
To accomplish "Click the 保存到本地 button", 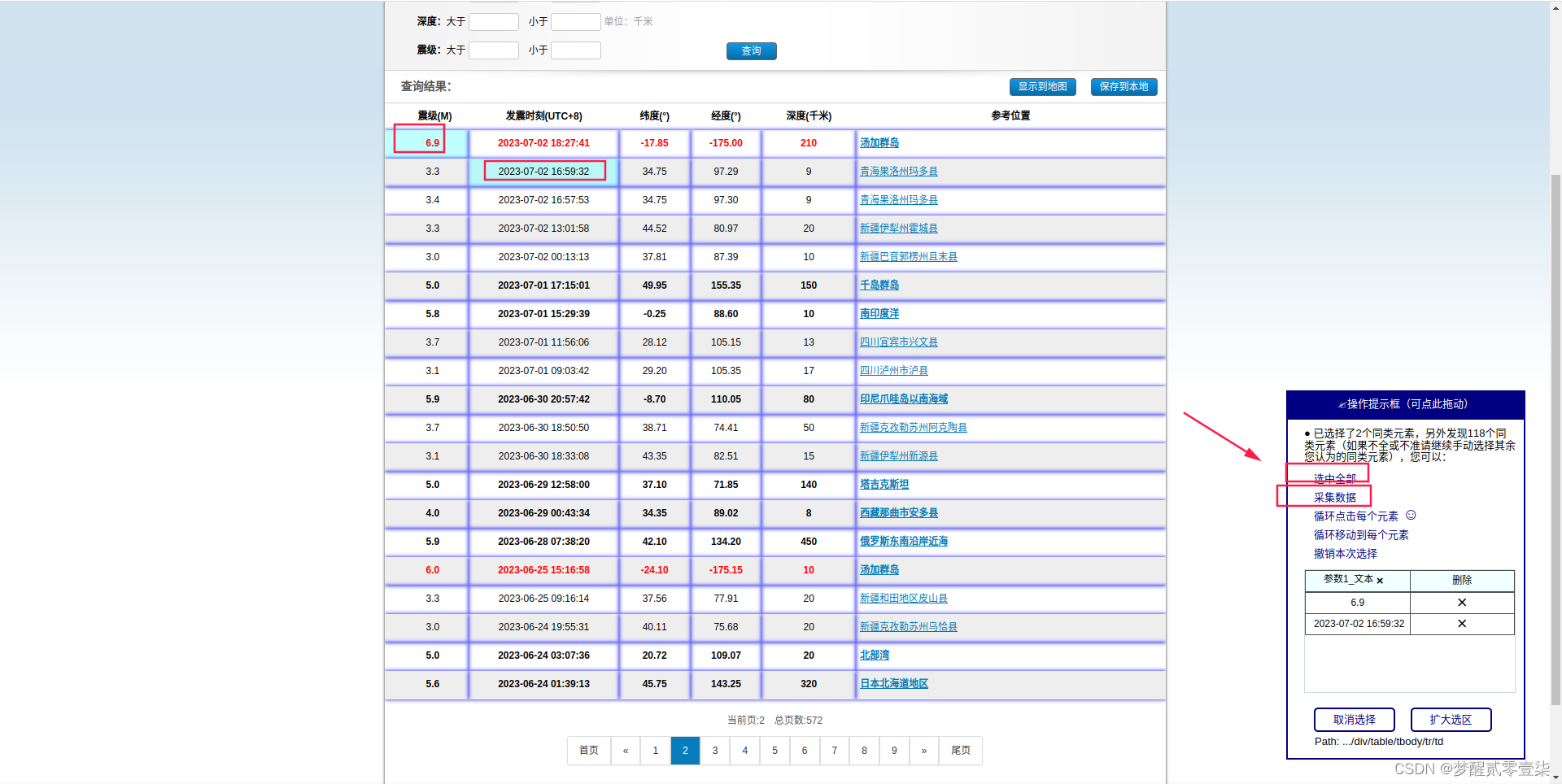I will click(x=1124, y=87).
